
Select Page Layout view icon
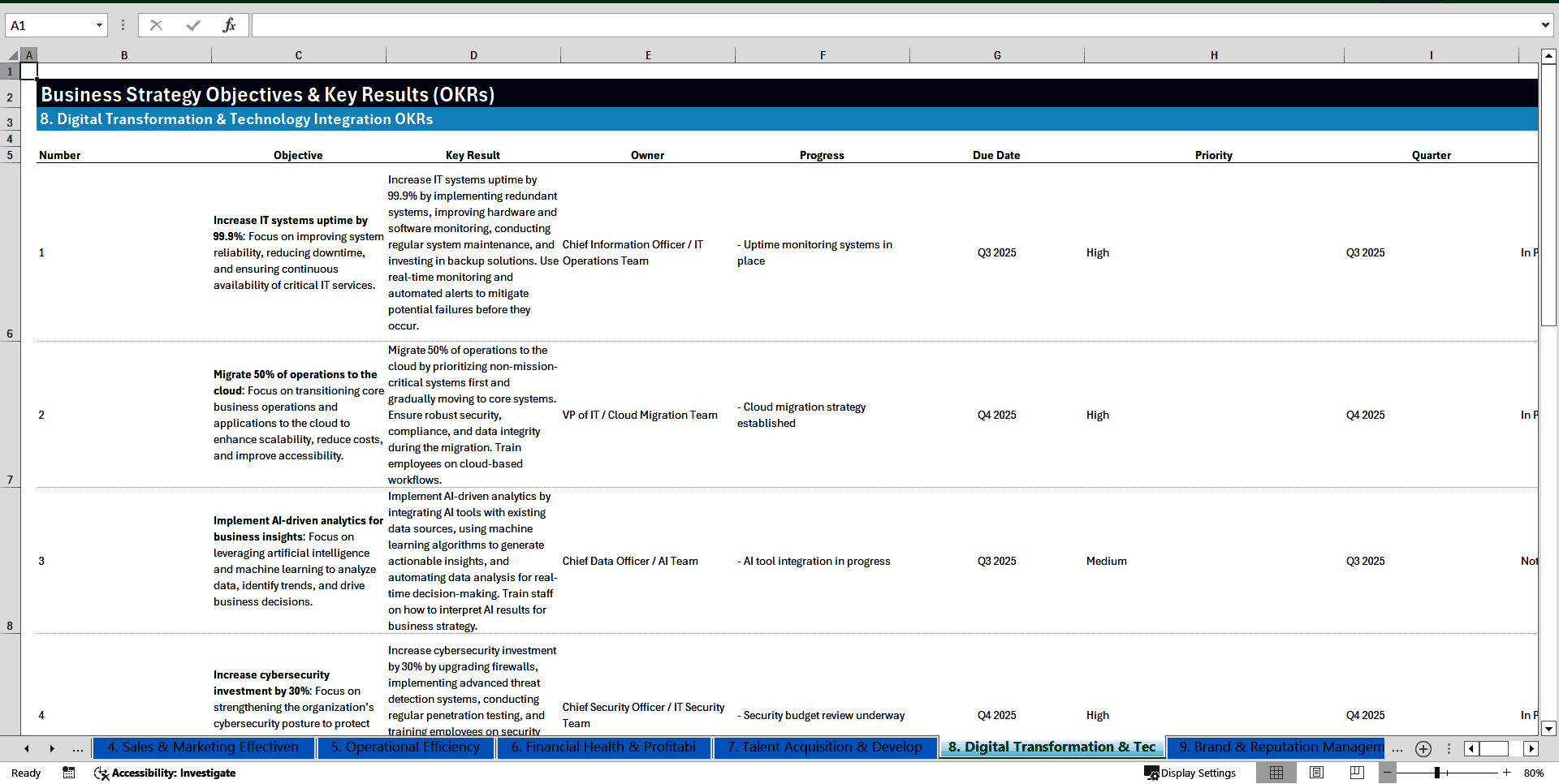[1316, 773]
